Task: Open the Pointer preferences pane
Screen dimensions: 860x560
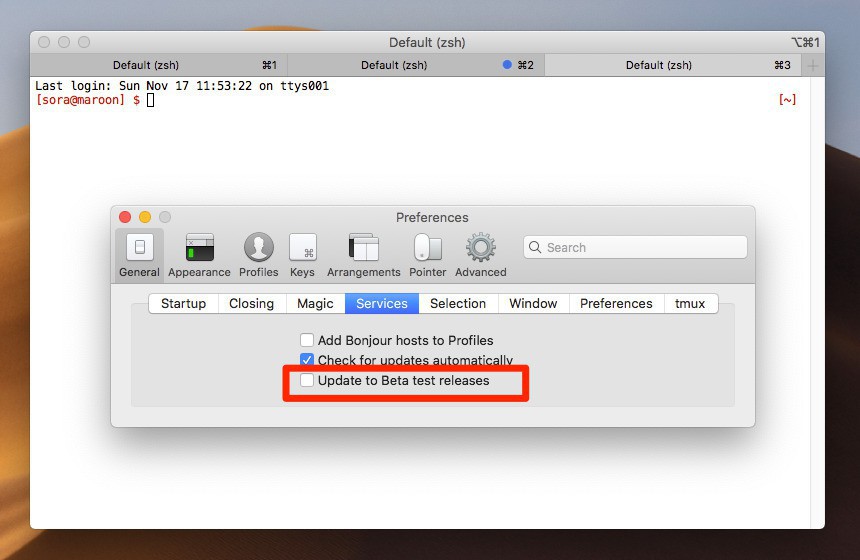Action: [428, 255]
